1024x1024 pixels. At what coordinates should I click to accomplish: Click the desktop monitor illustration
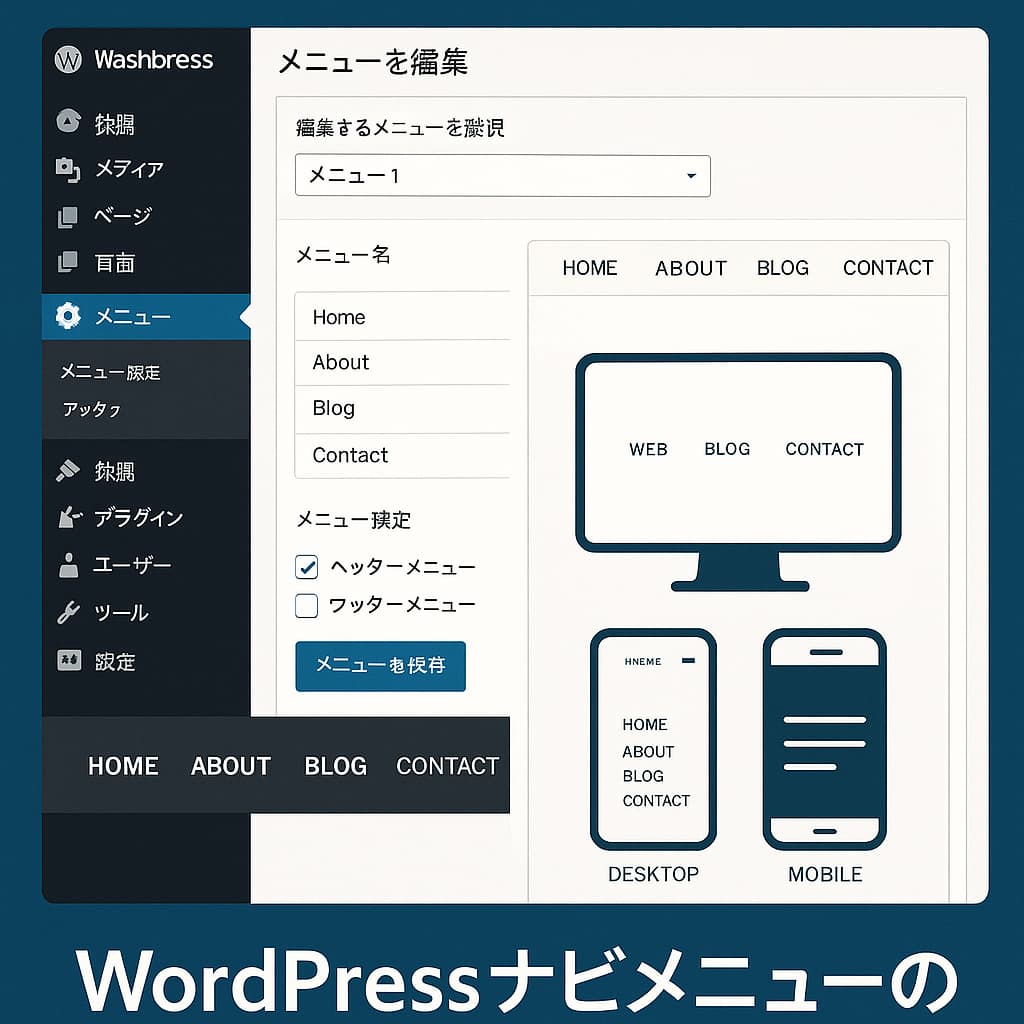pos(738,472)
